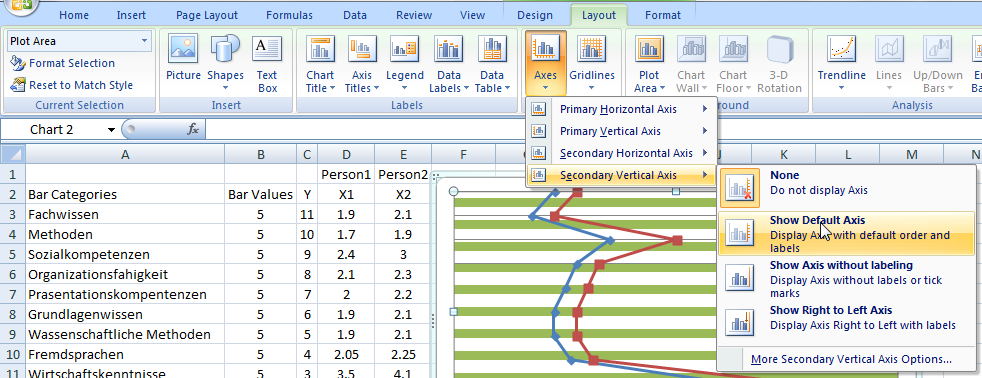Choose None to hide the axis
The image size is (982, 378).
[846, 188]
